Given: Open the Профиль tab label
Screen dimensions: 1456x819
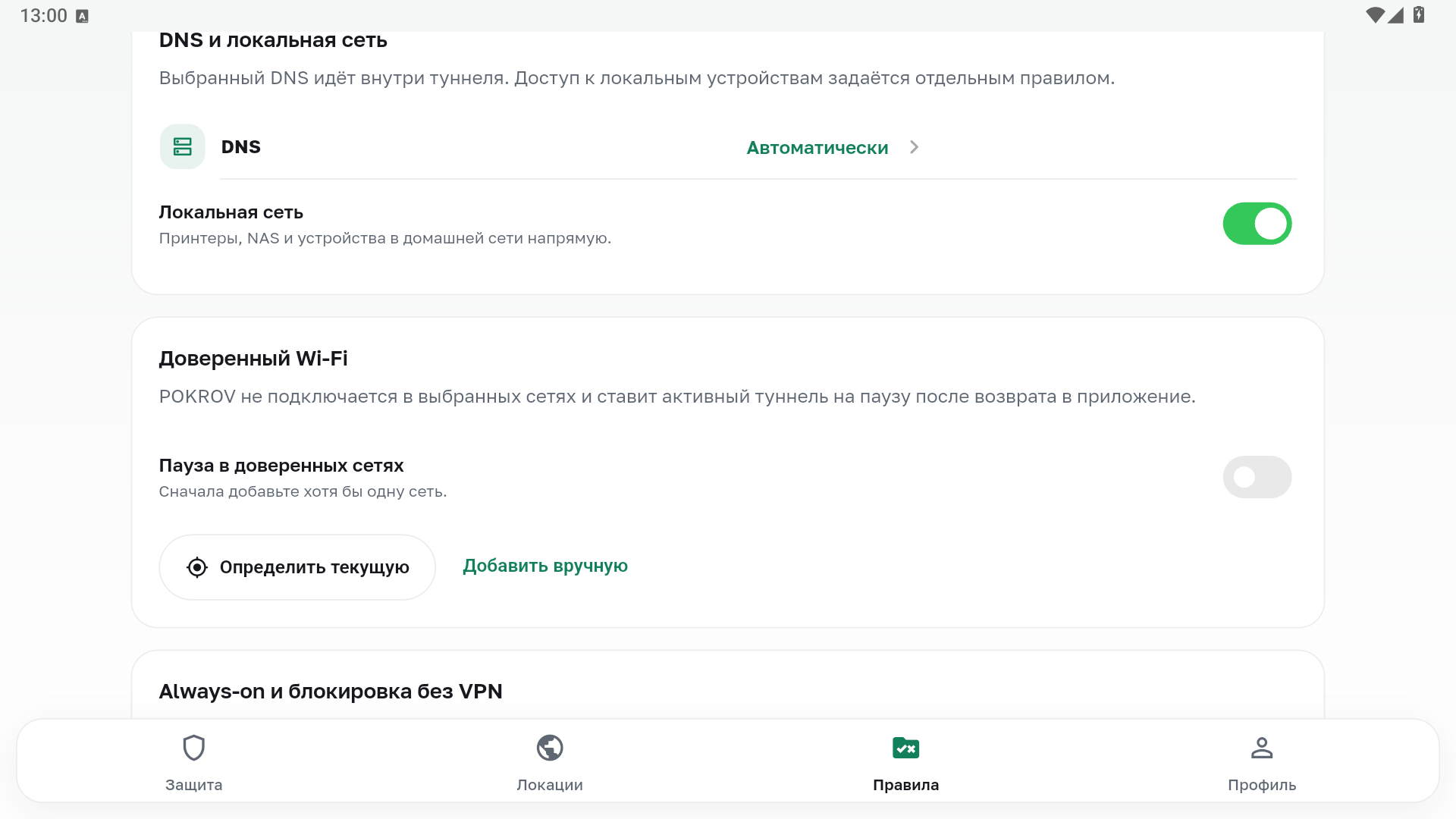Looking at the screenshot, I should [1262, 785].
